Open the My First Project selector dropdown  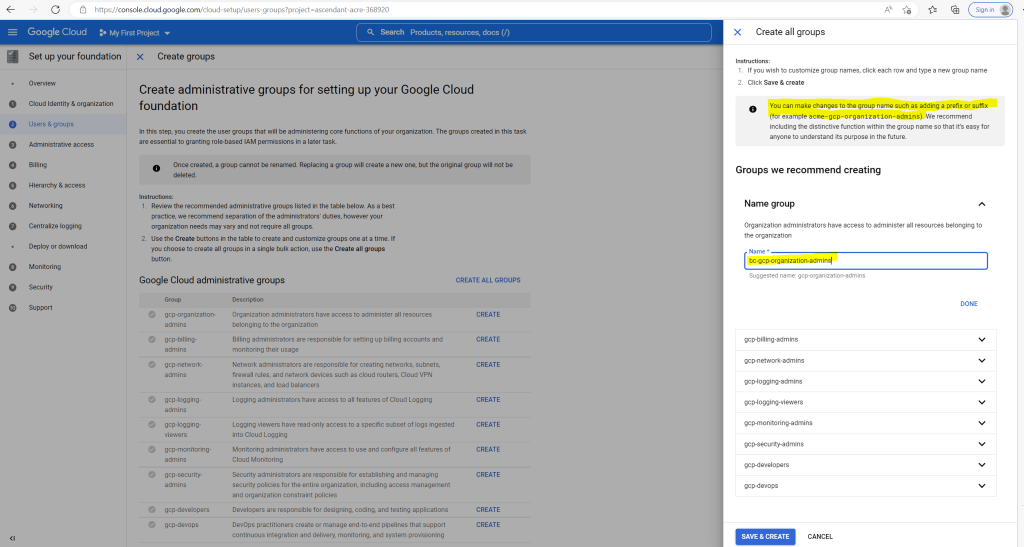[x=135, y=33]
